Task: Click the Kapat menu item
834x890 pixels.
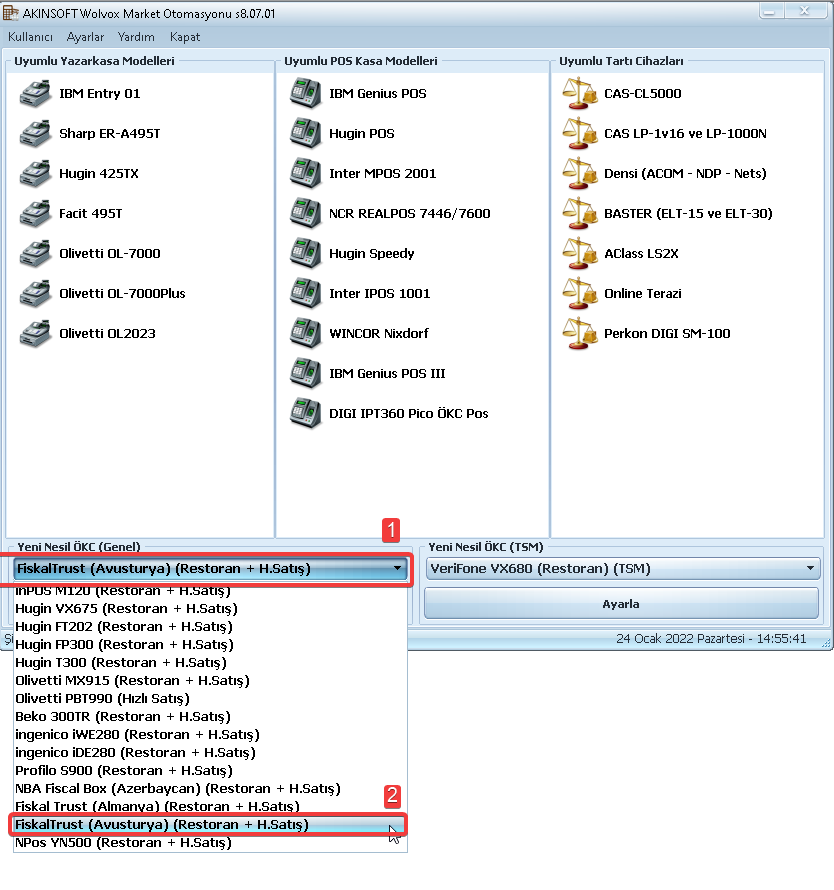Action: point(185,37)
